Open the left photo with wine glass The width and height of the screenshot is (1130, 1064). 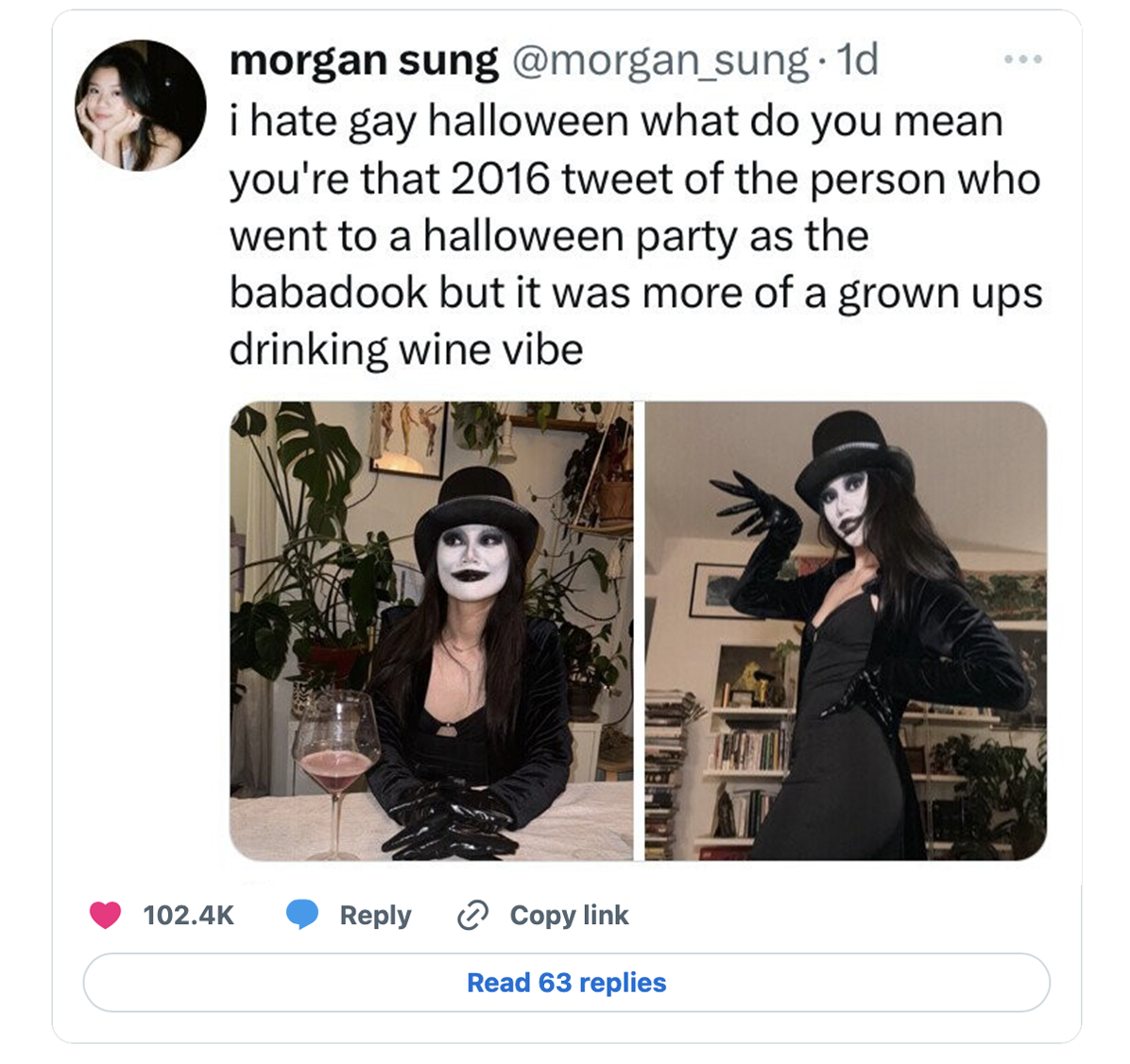[x=431, y=630]
